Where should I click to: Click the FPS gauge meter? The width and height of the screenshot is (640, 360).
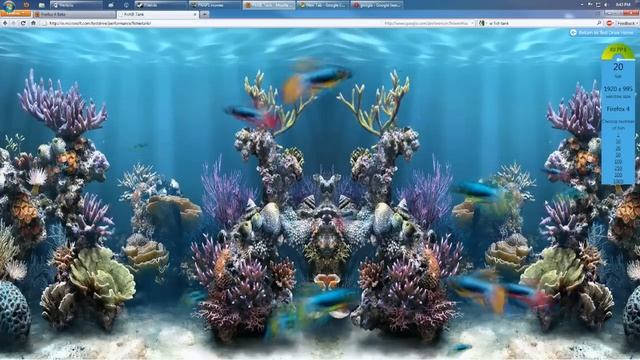coord(618,52)
